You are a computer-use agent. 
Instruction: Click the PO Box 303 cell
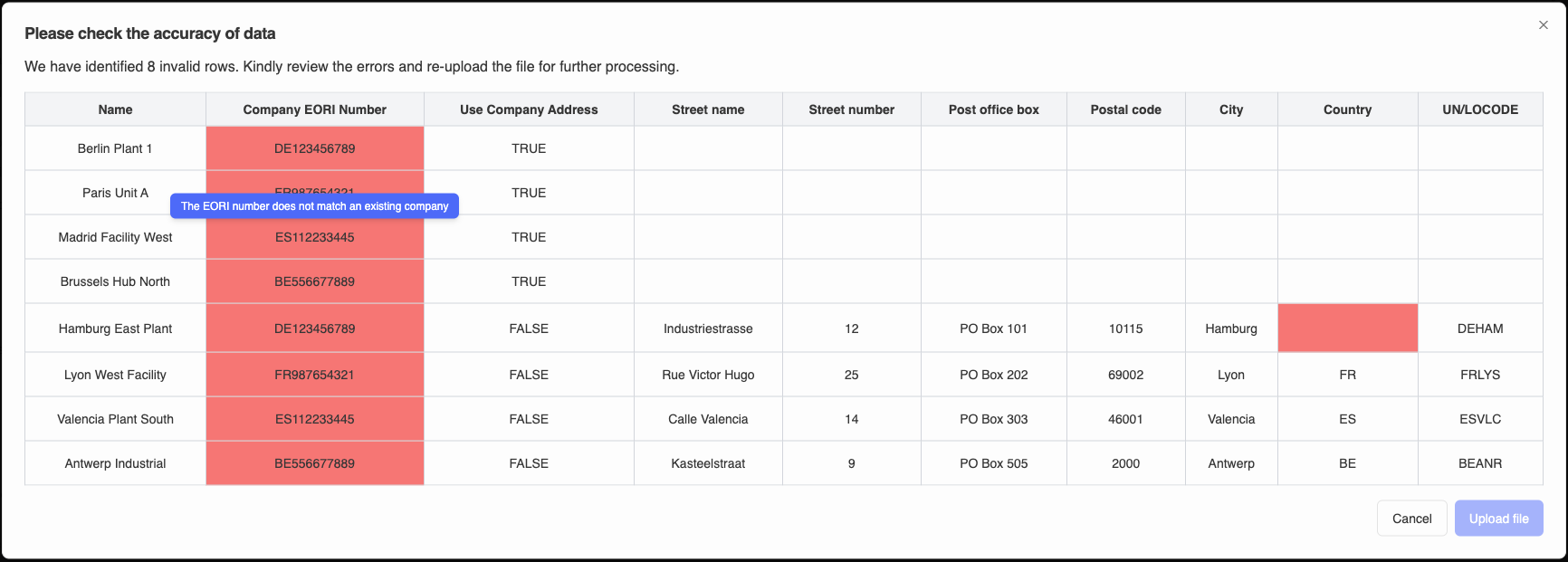[993, 419]
